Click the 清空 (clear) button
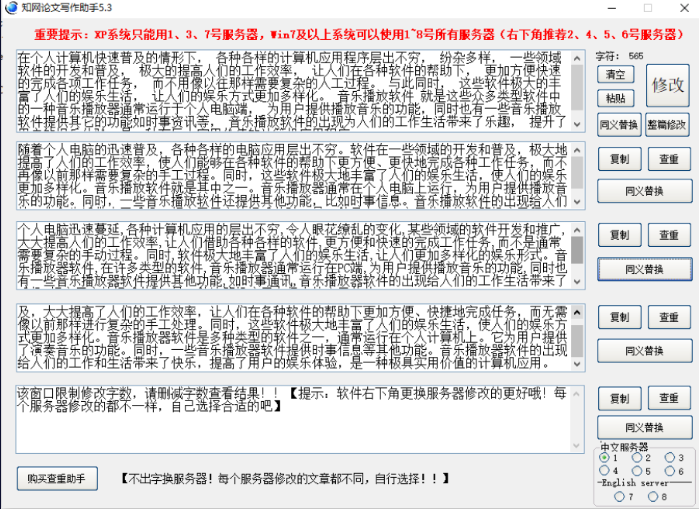 615,75
